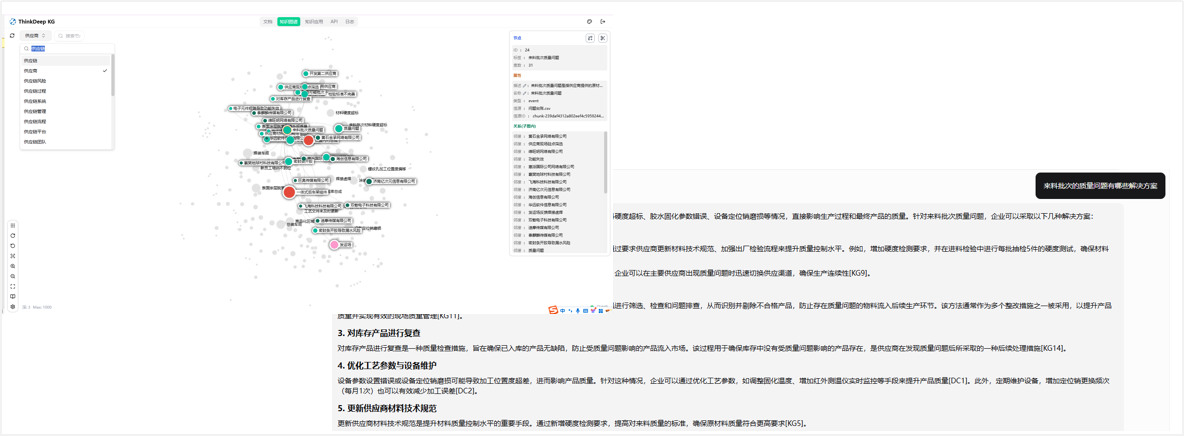Close the node properties panel
This screenshot has height=436, width=1184.
pos(602,38)
